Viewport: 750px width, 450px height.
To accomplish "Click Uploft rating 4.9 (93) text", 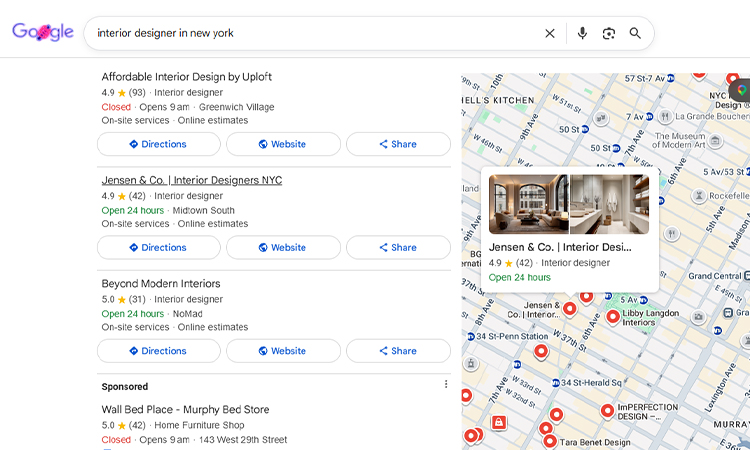I will pyautogui.click(x=123, y=92).
